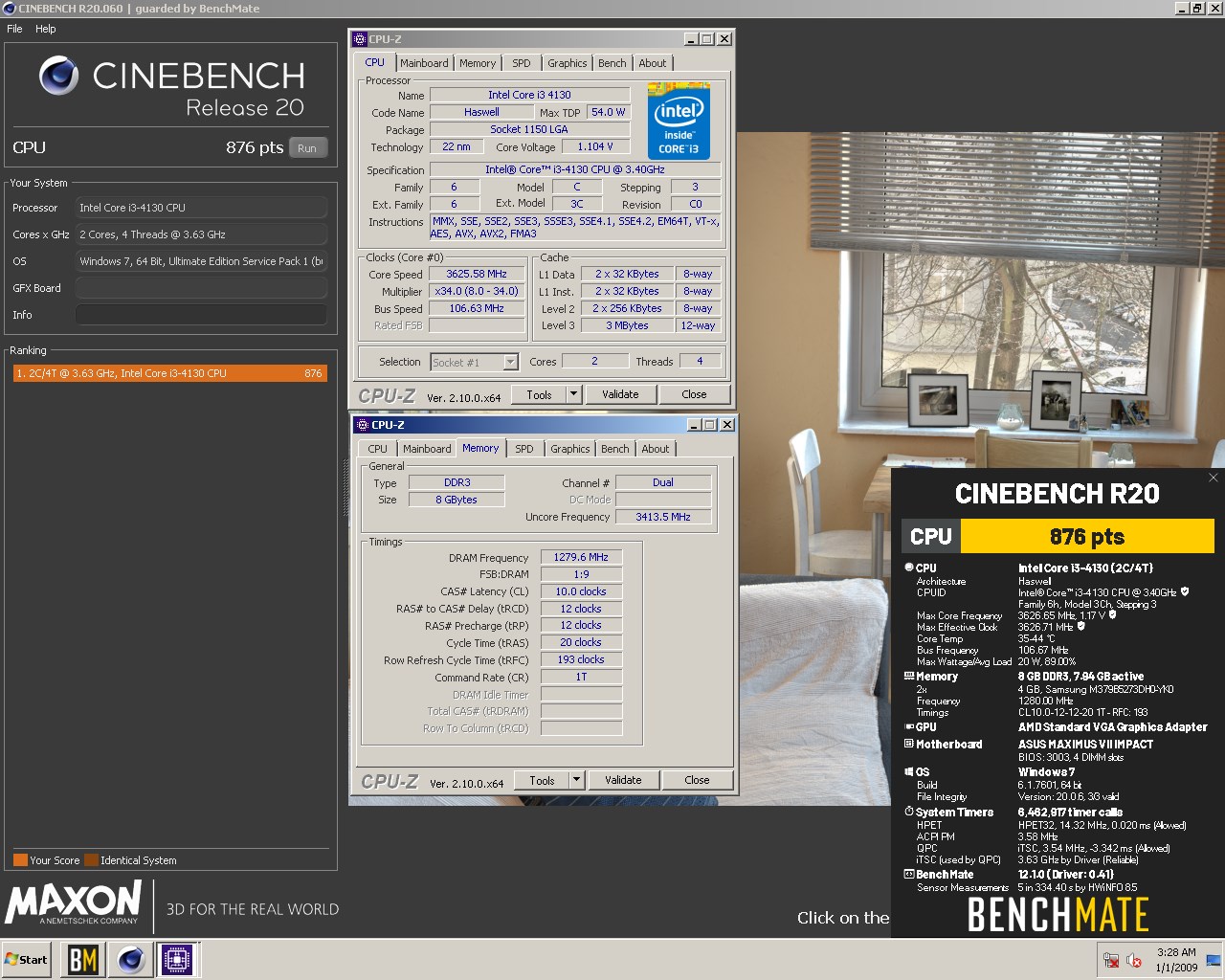Click the BENCHMATE logo at panel bottom
Image resolution: width=1225 pixels, height=980 pixels.
point(1058,915)
